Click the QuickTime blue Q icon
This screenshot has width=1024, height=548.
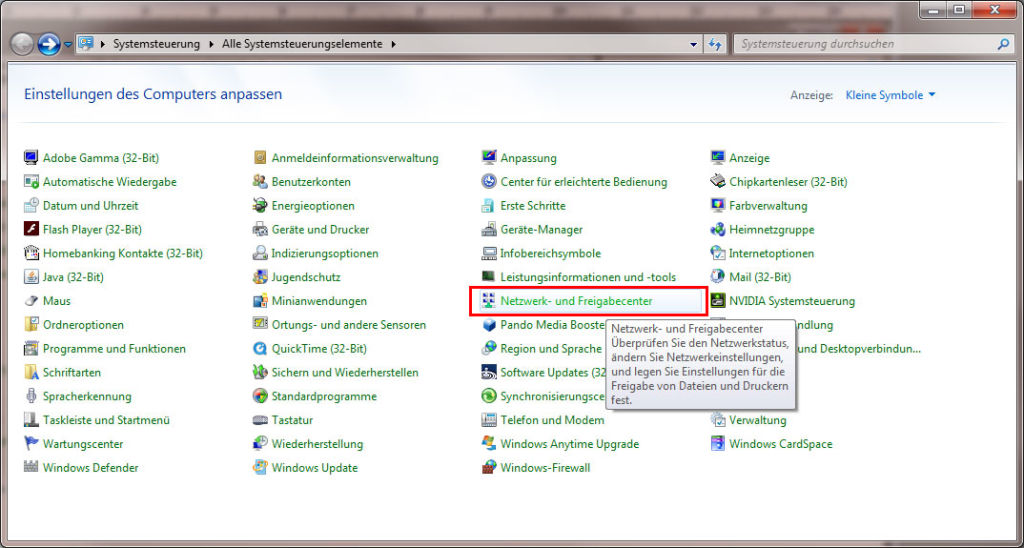click(x=260, y=349)
